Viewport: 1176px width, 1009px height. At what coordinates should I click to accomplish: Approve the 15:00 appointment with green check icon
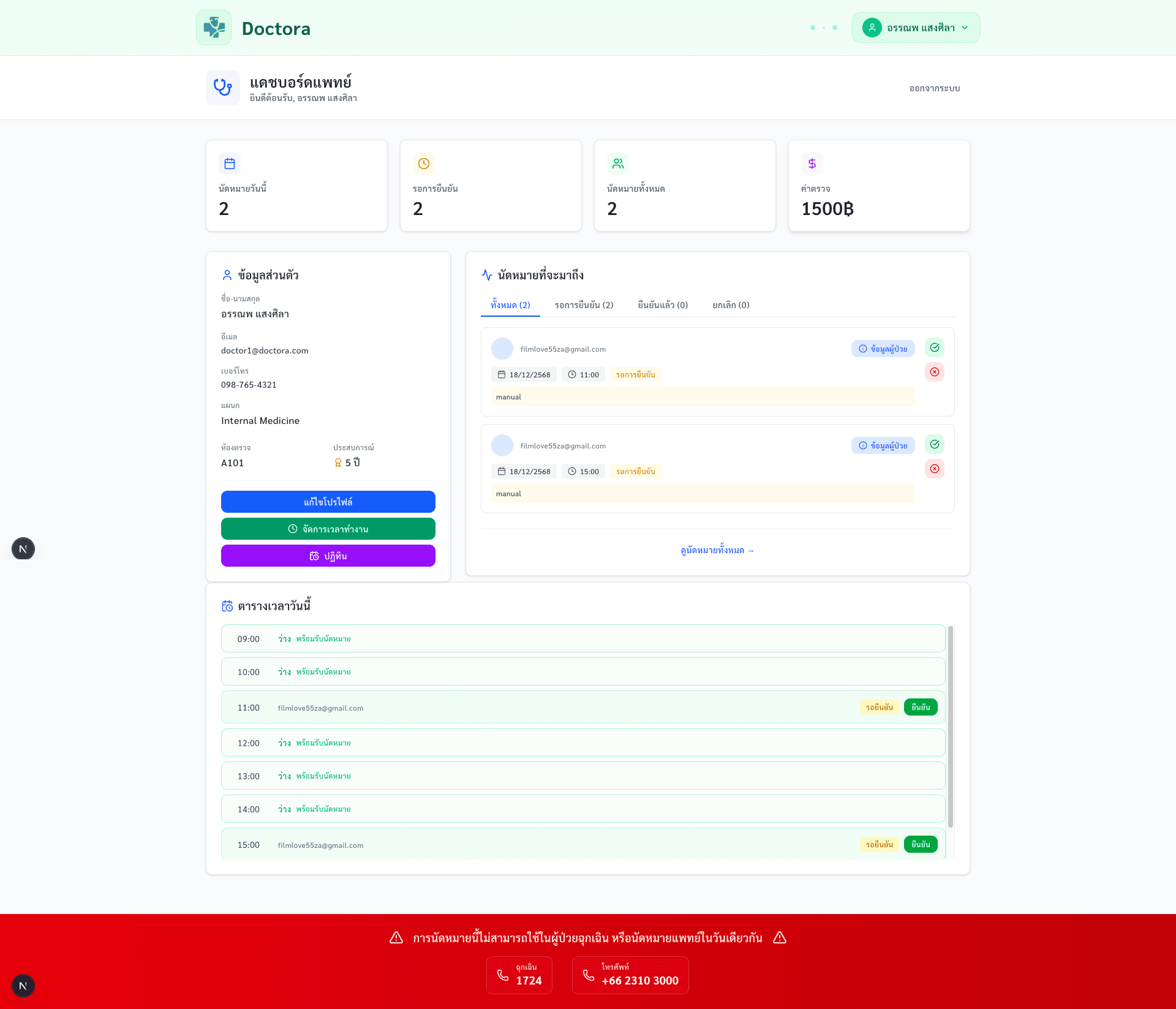(934, 444)
